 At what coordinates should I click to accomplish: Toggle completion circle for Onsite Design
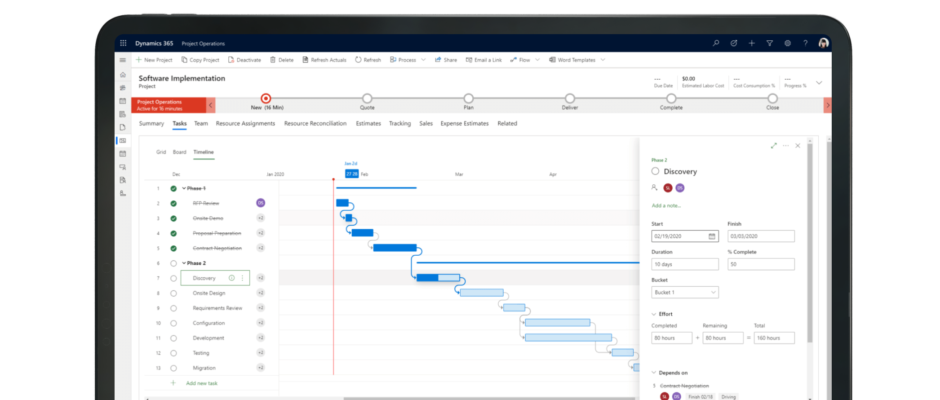173,293
